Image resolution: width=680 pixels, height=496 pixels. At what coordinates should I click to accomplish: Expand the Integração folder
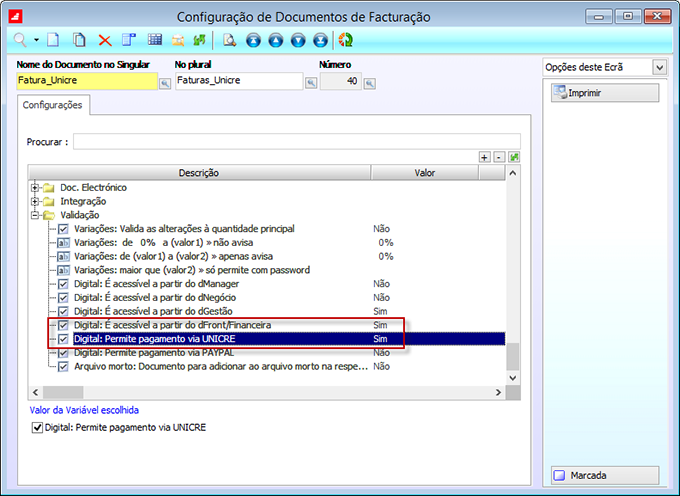pyautogui.click(x=35, y=202)
